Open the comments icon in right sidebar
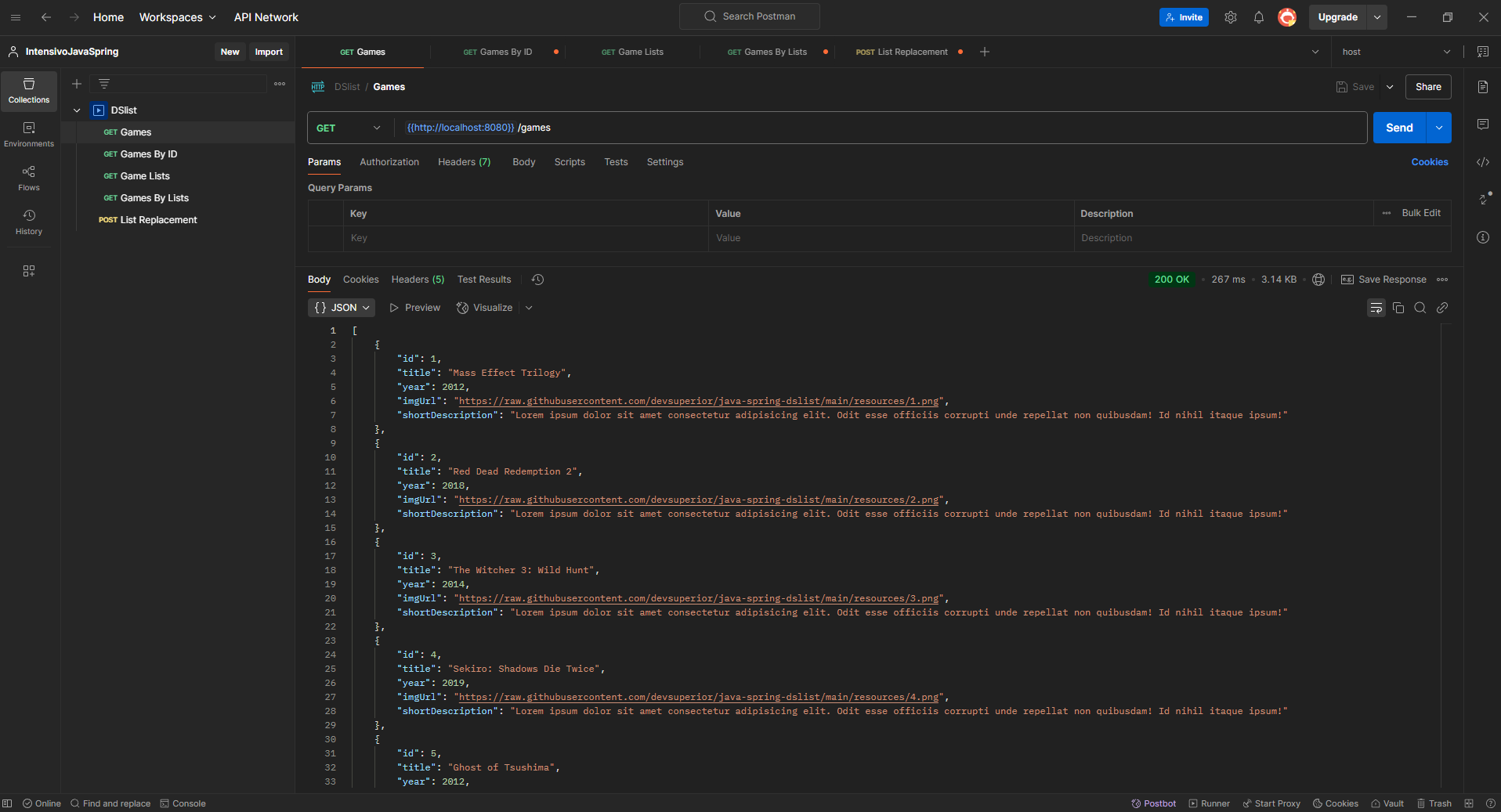The height and width of the screenshot is (812, 1501). click(x=1483, y=125)
